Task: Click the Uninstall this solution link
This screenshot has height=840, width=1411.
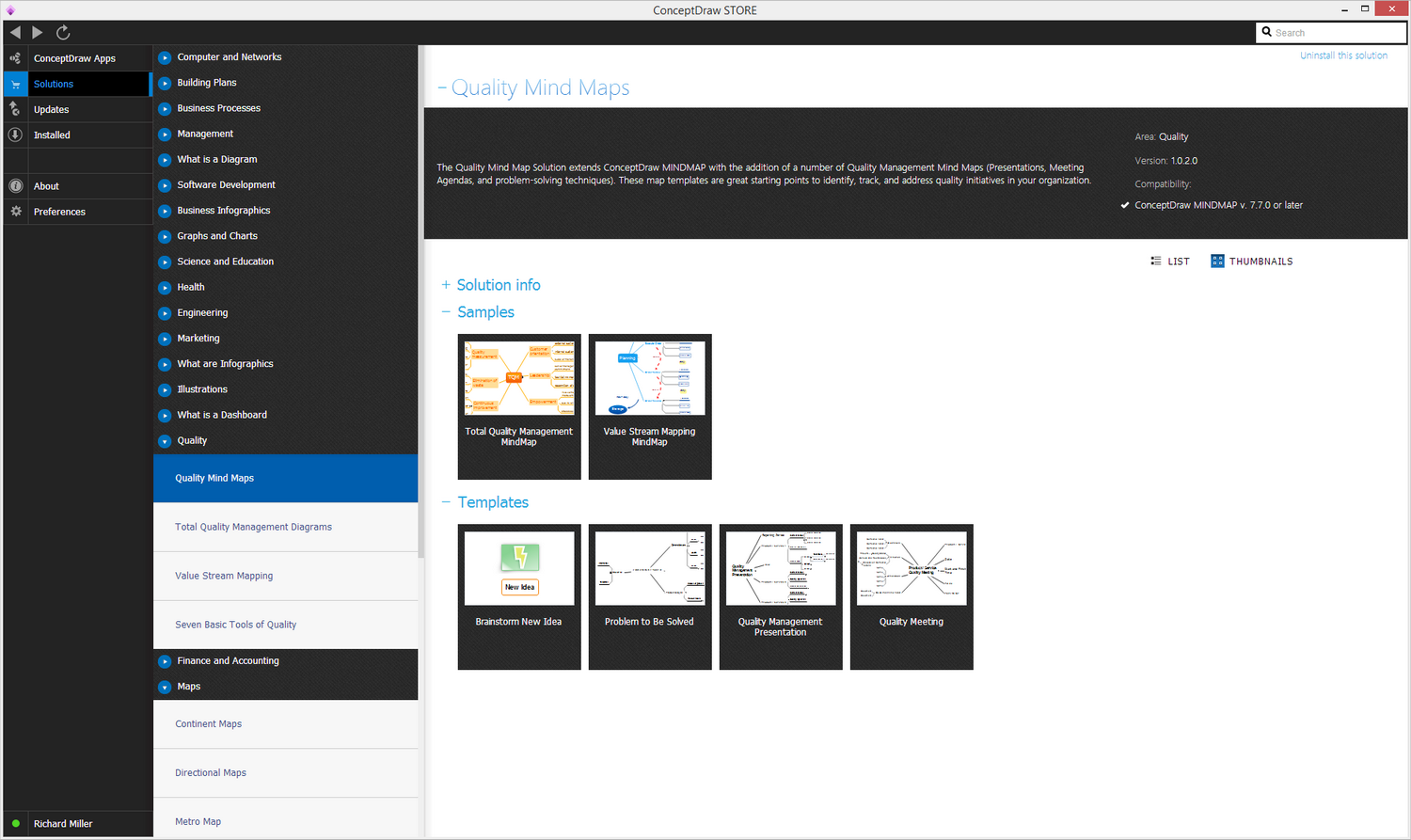Action: pos(1343,55)
